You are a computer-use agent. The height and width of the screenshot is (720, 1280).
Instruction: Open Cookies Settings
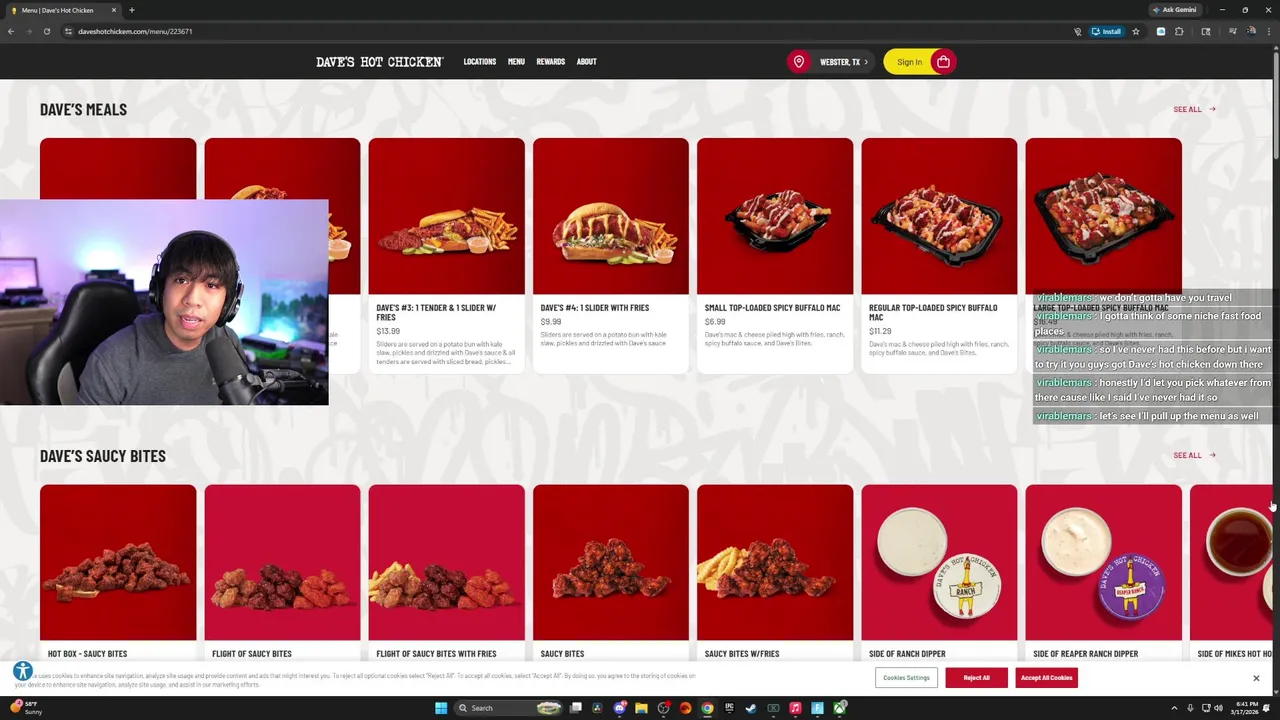(x=906, y=677)
